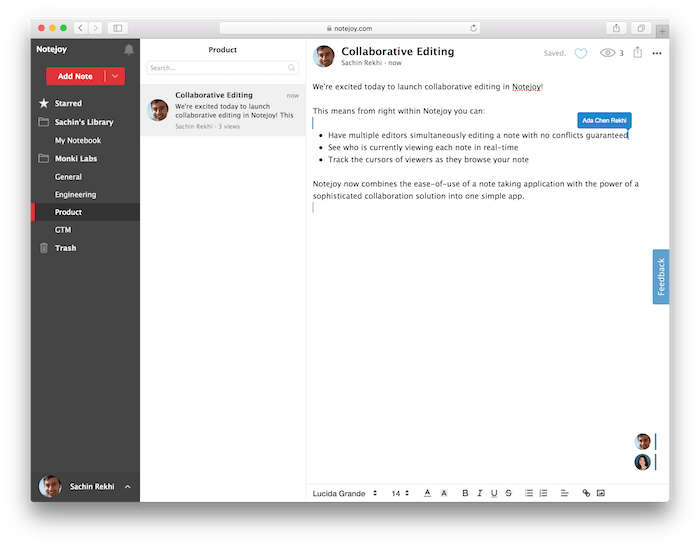
Task: Select Engineering notebook in sidebar
Action: point(76,195)
